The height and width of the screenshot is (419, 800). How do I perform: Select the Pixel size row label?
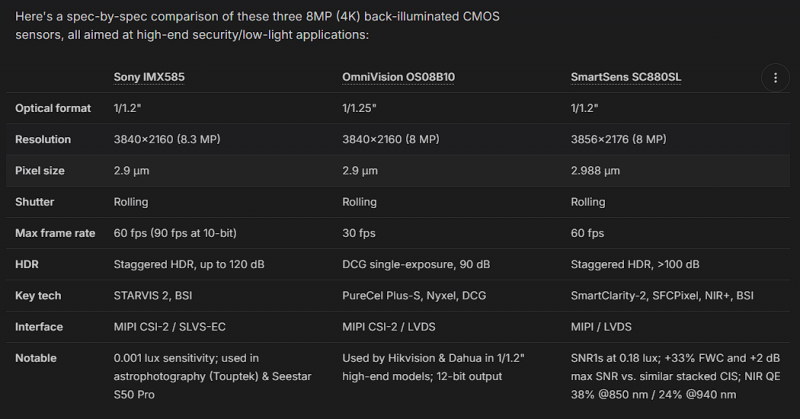40,170
